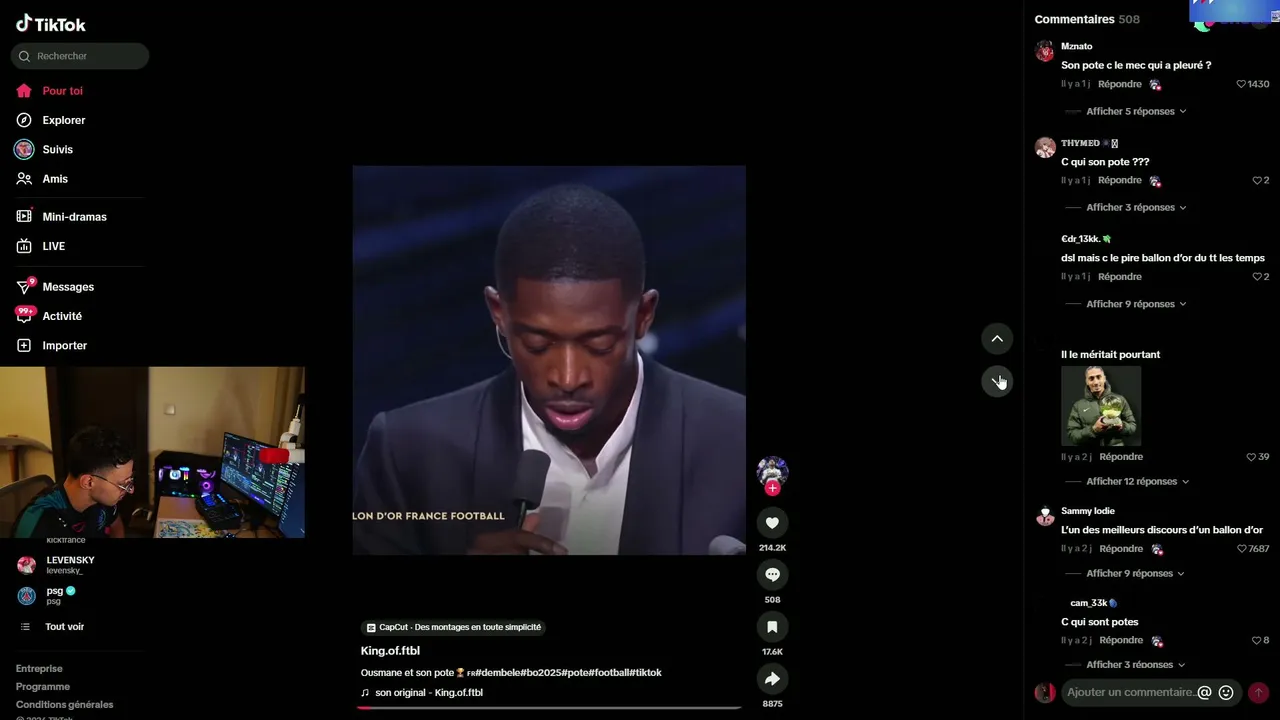The height and width of the screenshot is (720, 1280).
Task: Click the Tout voir list icon
Action: click(x=25, y=627)
